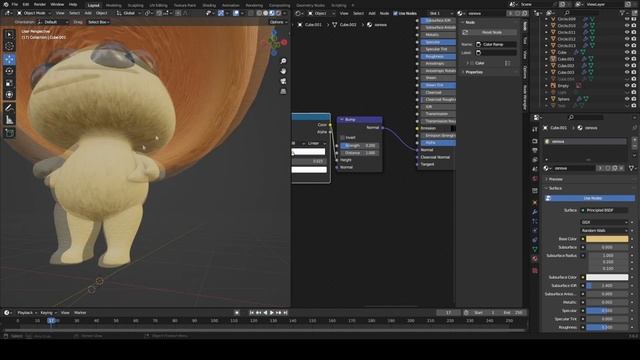
Task: Click the Blender logo menu icon
Action: [6, 4]
